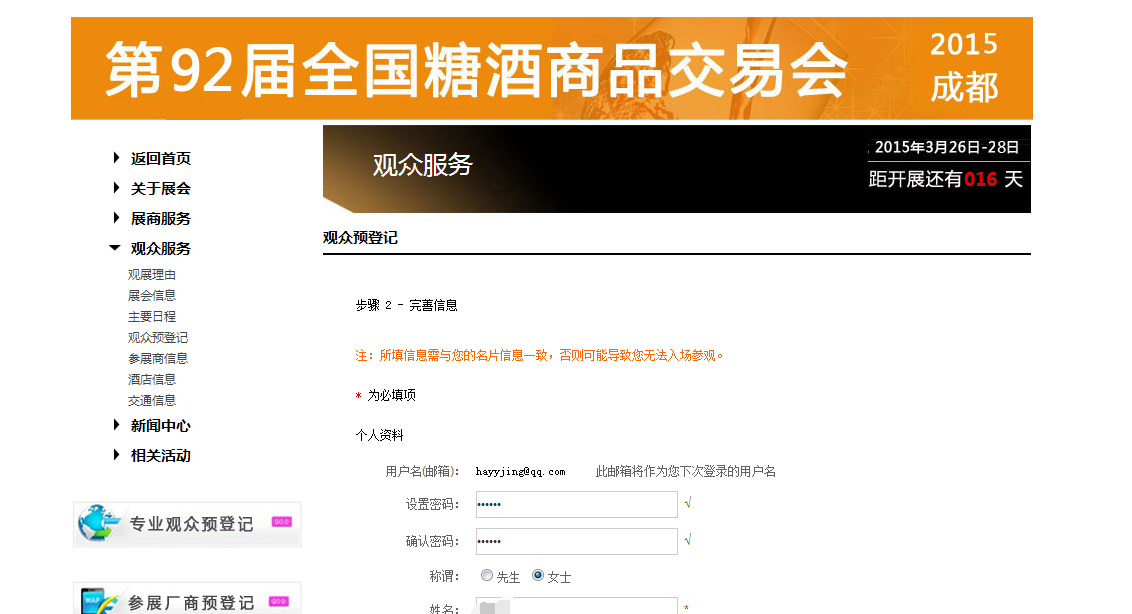Go to 主要日程 submenu link
1132x614 pixels.
tap(152, 316)
